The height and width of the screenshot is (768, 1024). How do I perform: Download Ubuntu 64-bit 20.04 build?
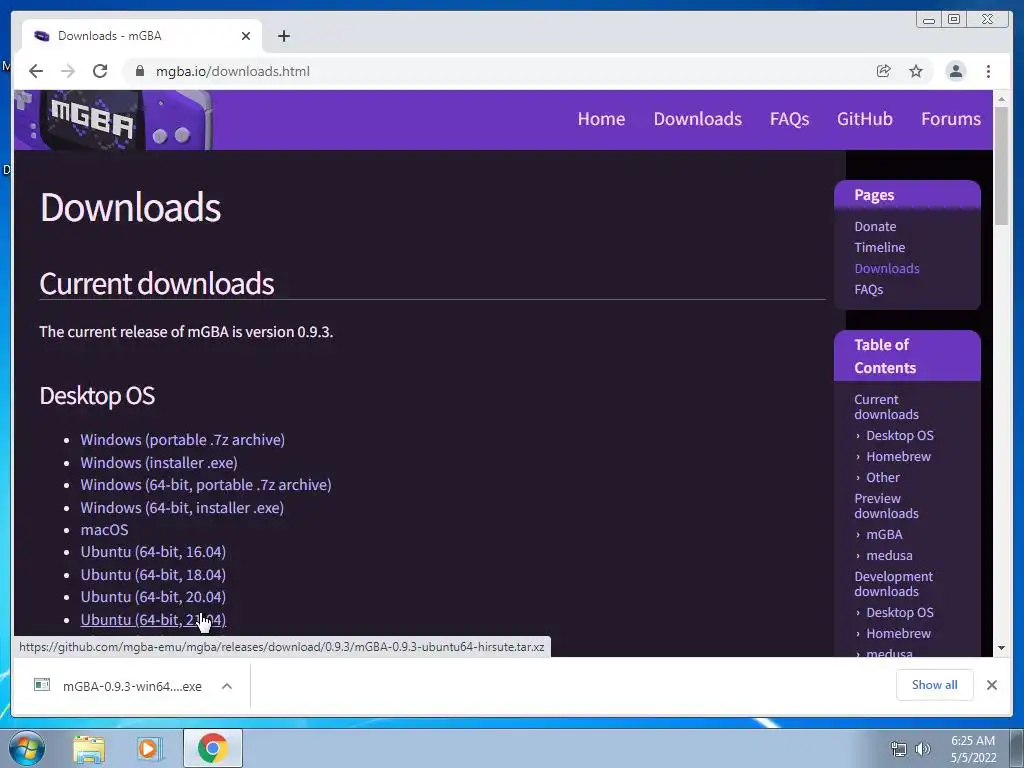click(x=153, y=597)
